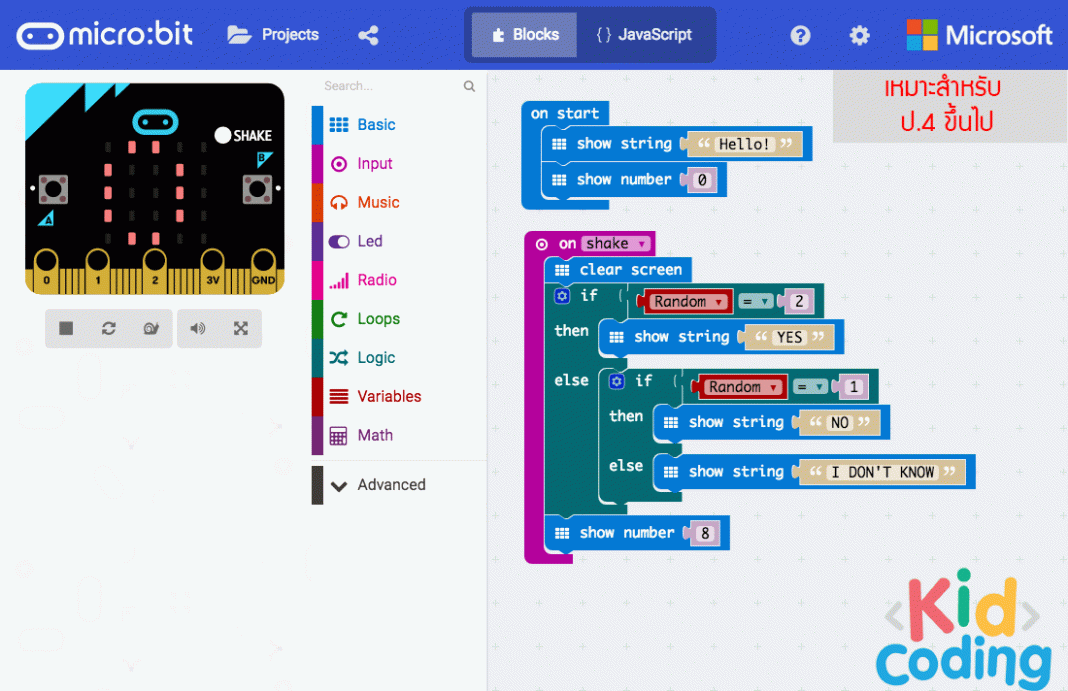Click the gear on the first if block
The width and height of the screenshot is (1068, 691).
click(x=562, y=295)
